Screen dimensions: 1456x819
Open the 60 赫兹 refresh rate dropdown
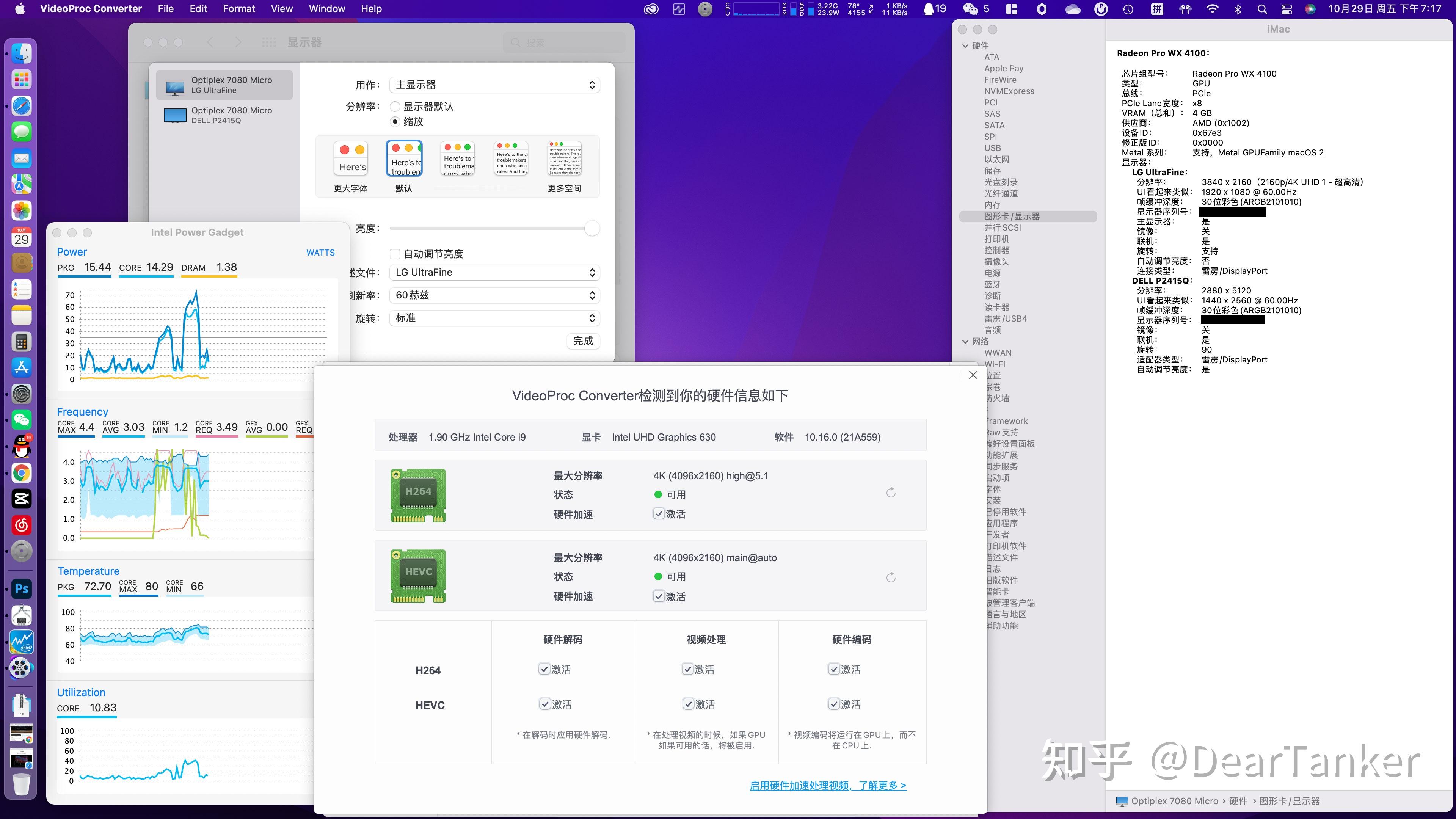pyautogui.click(x=494, y=295)
